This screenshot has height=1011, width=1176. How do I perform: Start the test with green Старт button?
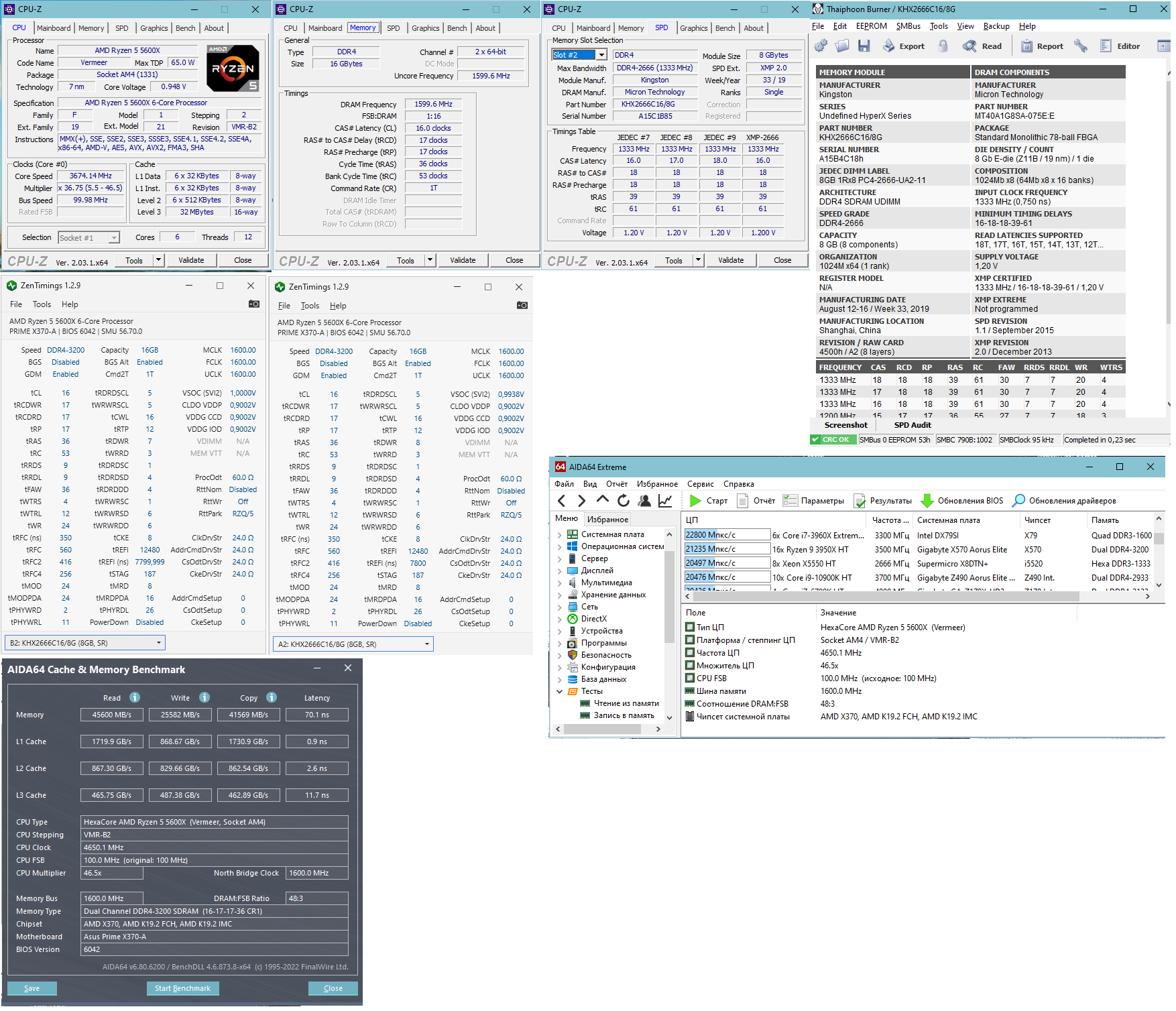click(709, 501)
